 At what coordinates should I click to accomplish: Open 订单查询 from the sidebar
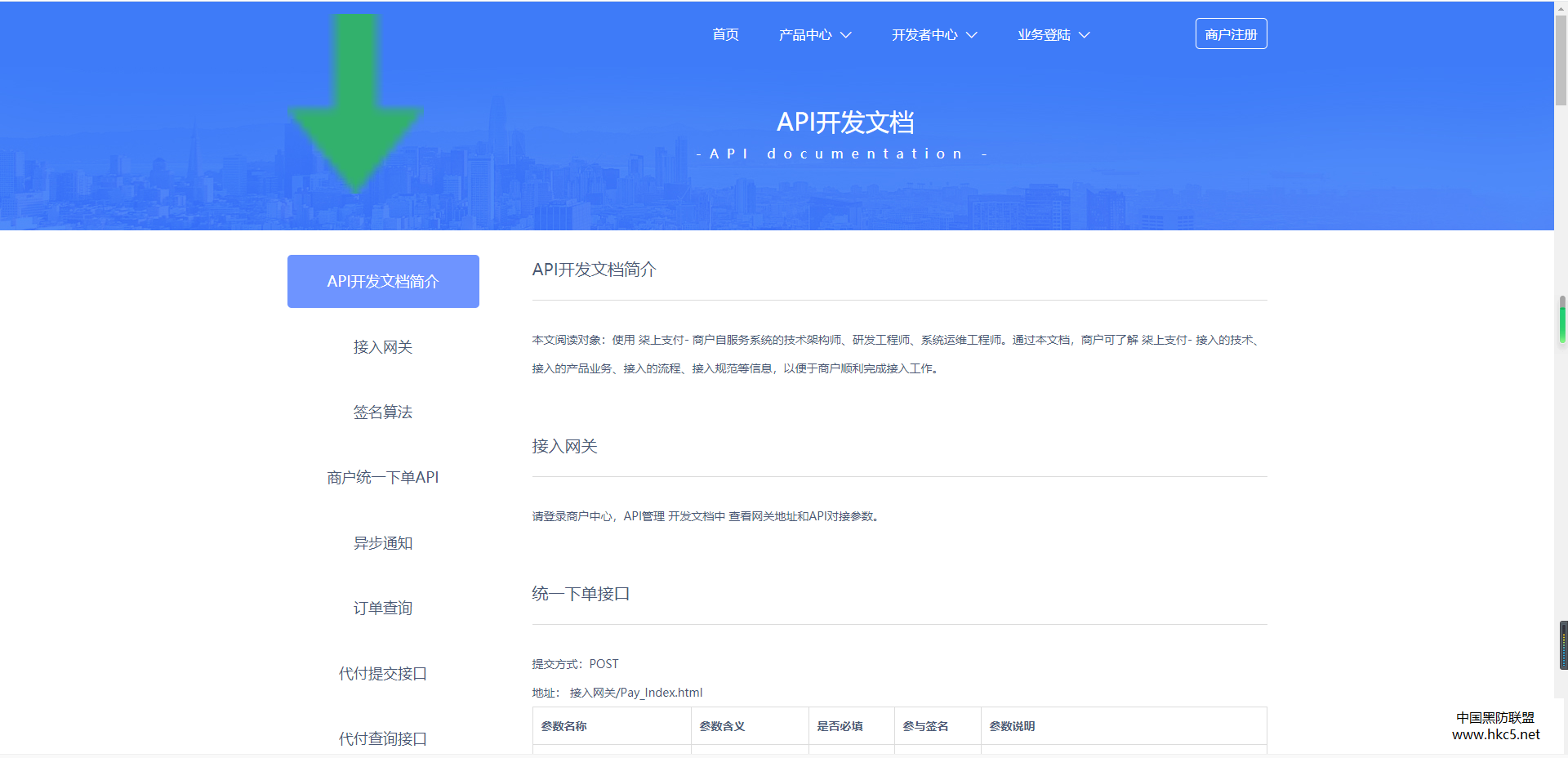point(383,609)
